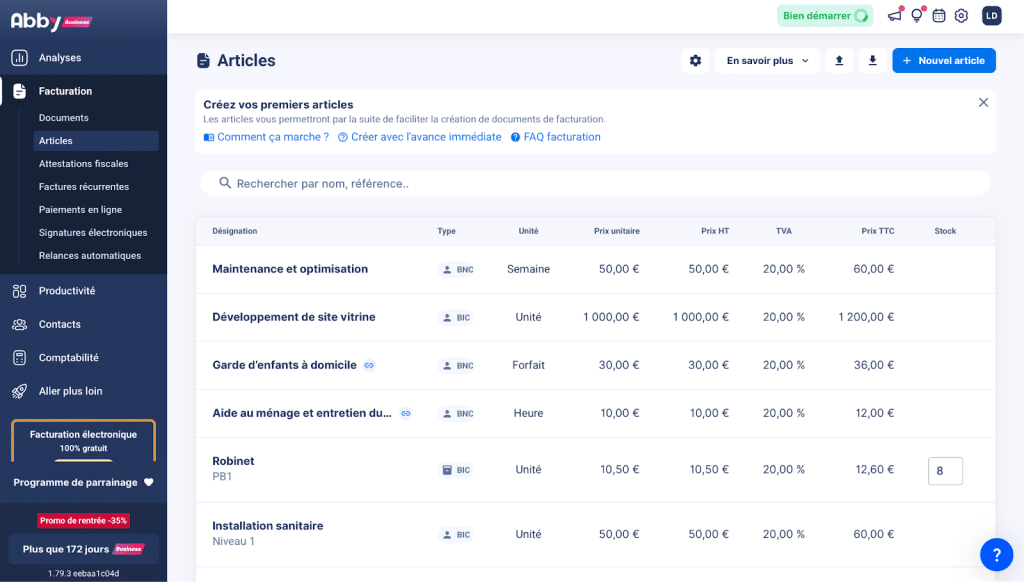Open the megaphone announcements icon
Image resolution: width=1024 pixels, height=582 pixels.
point(895,16)
